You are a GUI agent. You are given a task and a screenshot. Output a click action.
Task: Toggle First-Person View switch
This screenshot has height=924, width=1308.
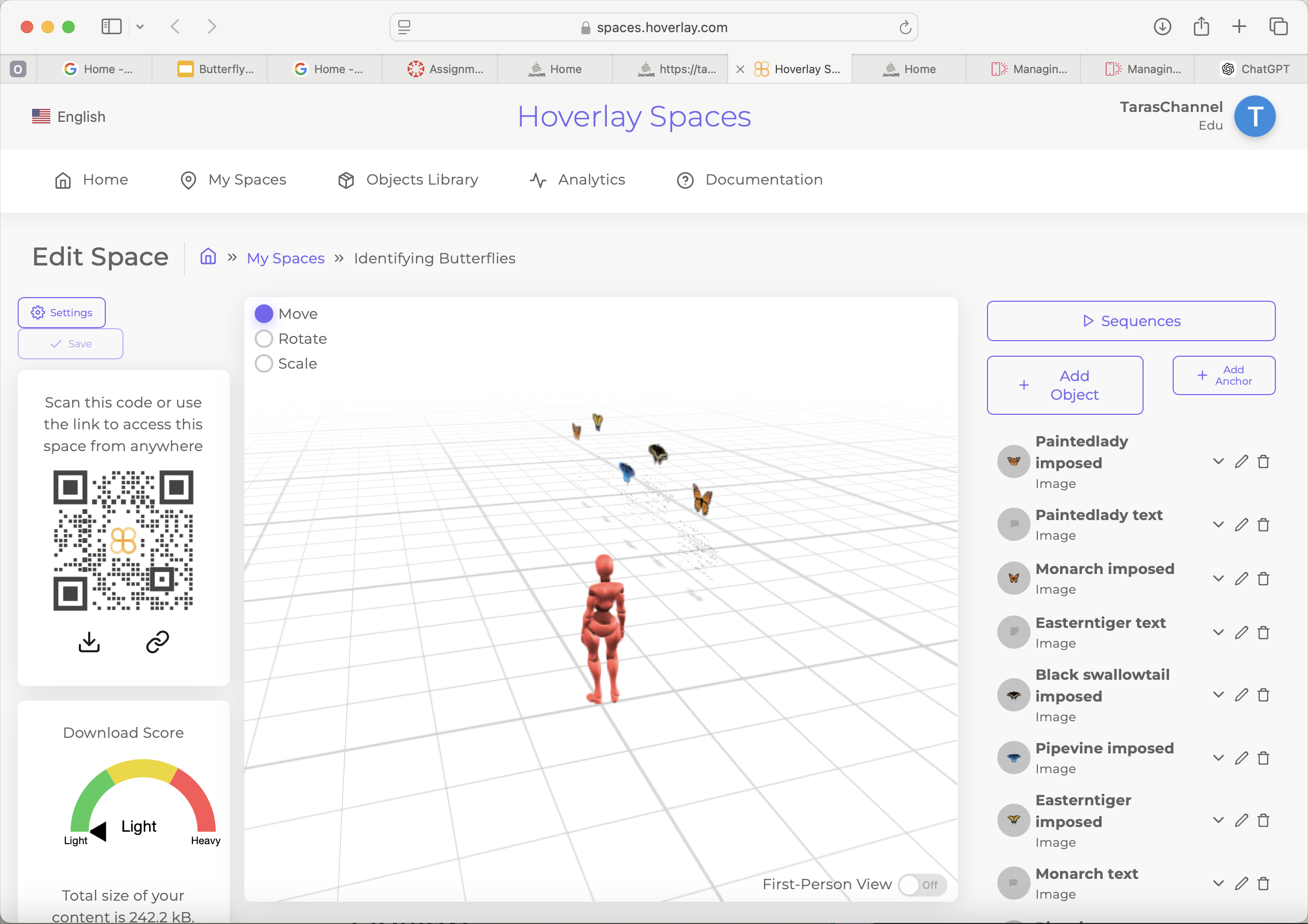(x=922, y=885)
